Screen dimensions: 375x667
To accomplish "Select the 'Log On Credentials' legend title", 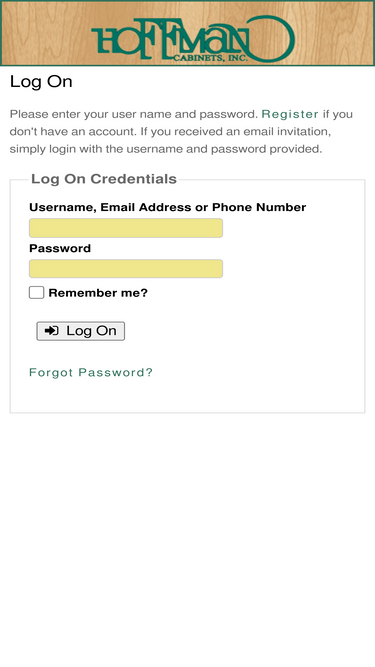I will (x=104, y=179).
